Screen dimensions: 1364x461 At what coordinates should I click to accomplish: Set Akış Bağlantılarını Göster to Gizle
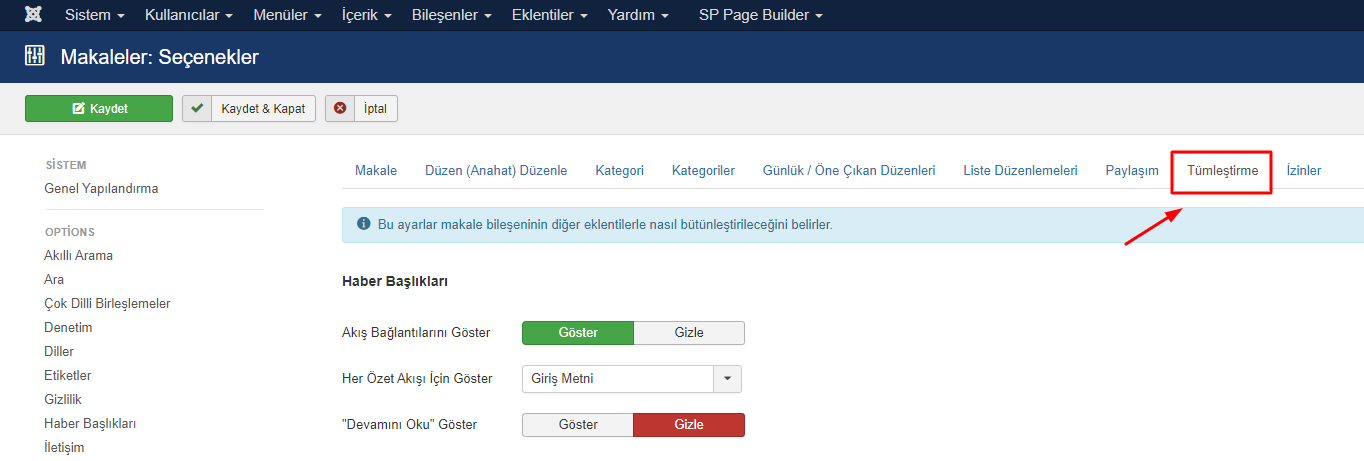tap(688, 332)
